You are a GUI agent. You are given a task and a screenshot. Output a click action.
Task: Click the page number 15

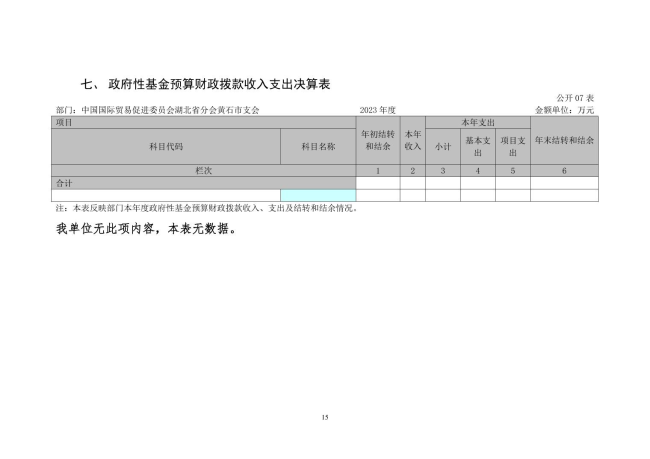tap(325, 417)
